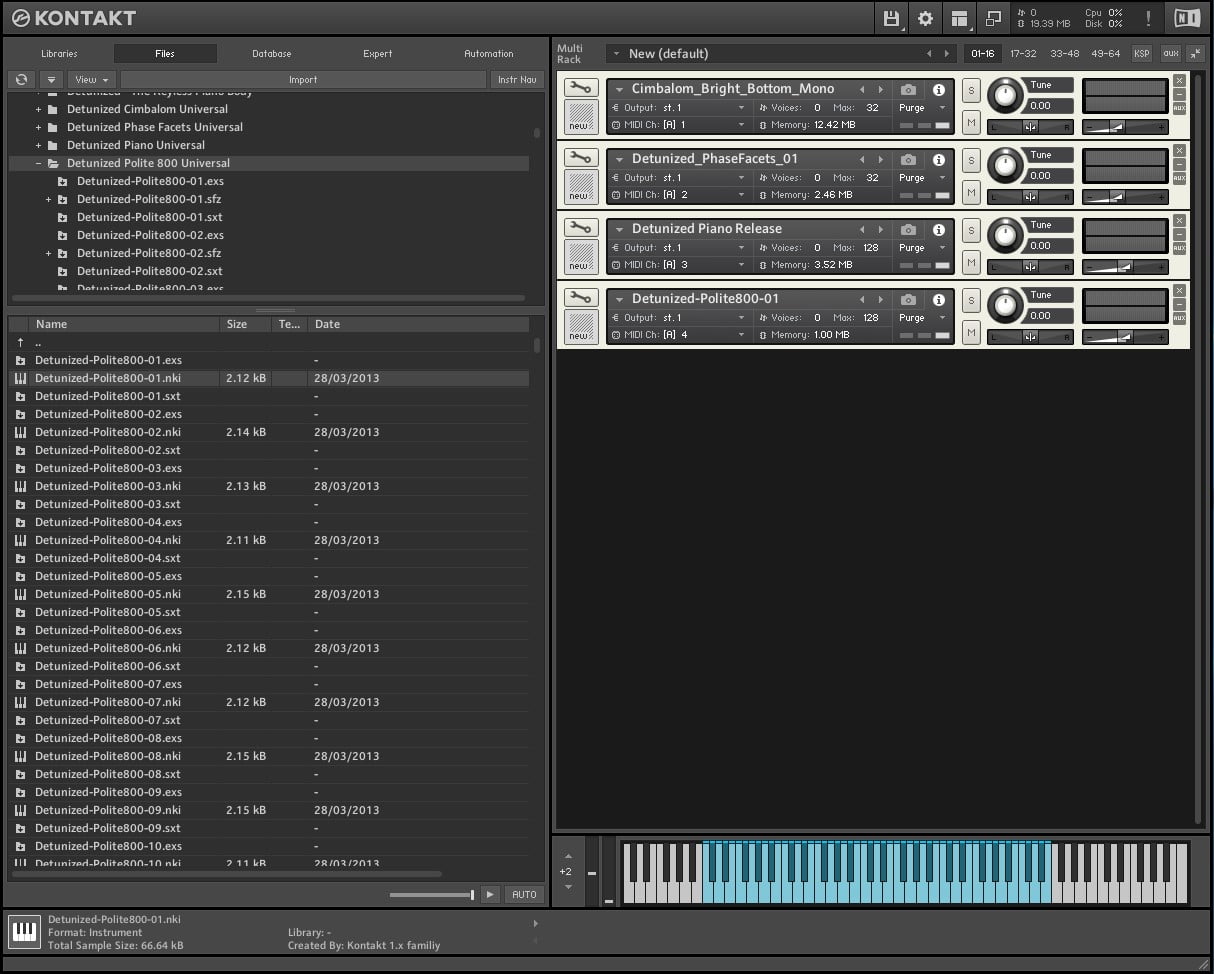1214x974 pixels.
Task: Click the audition volume slider
Action: [431, 895]
